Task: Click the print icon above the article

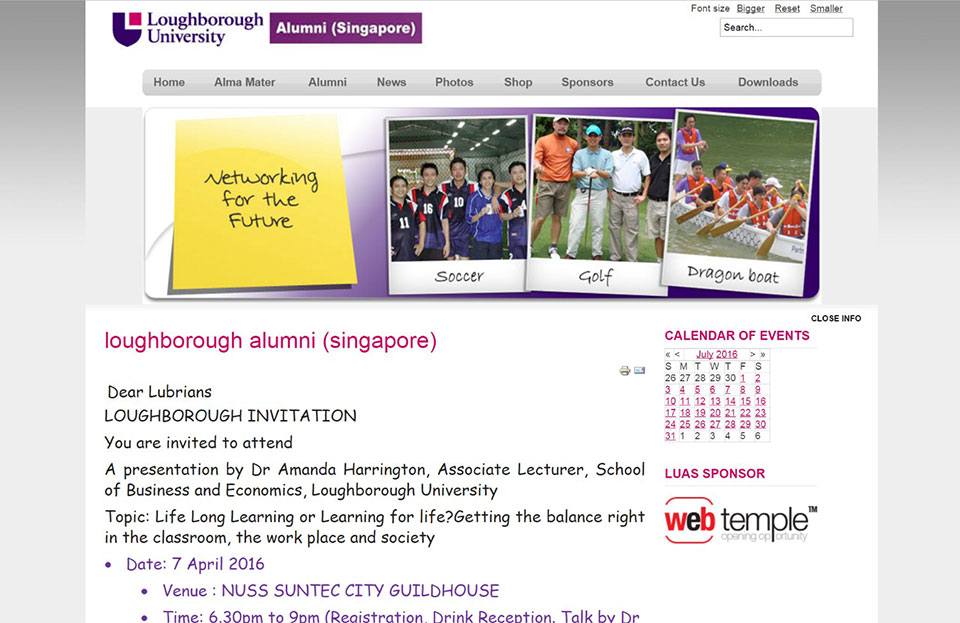Action: coord(624,370)
